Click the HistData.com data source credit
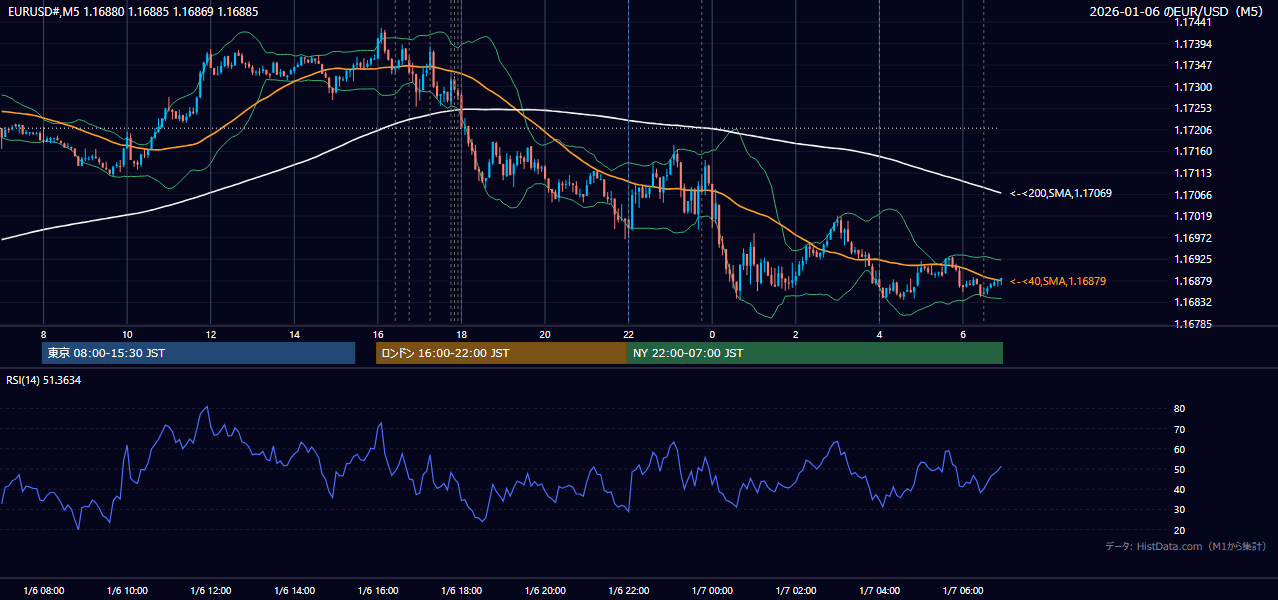The width and height of the screenshot is (1278, 600). click(1186, 546)
